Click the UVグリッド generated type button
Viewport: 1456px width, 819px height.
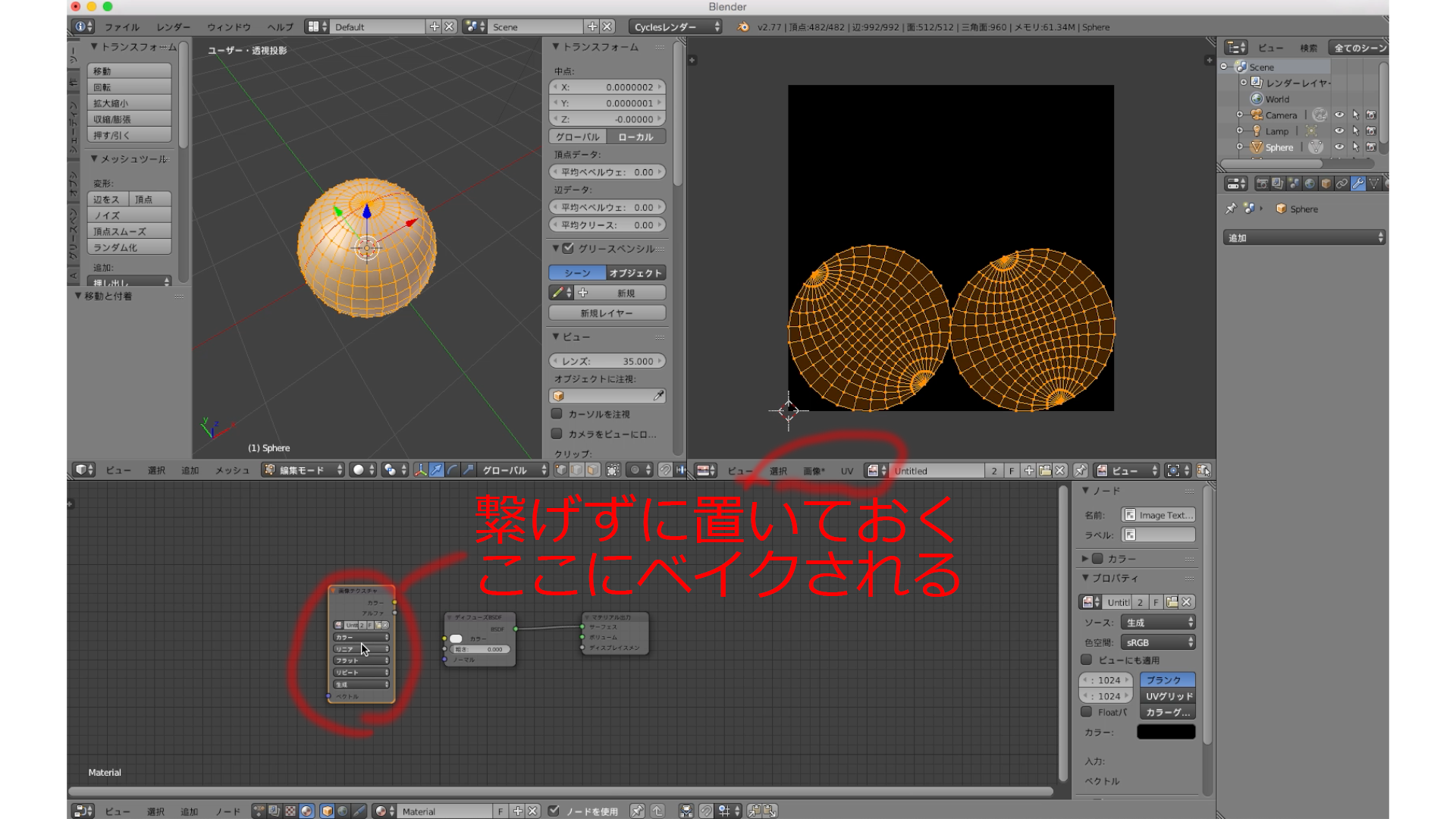(1167, 696)
